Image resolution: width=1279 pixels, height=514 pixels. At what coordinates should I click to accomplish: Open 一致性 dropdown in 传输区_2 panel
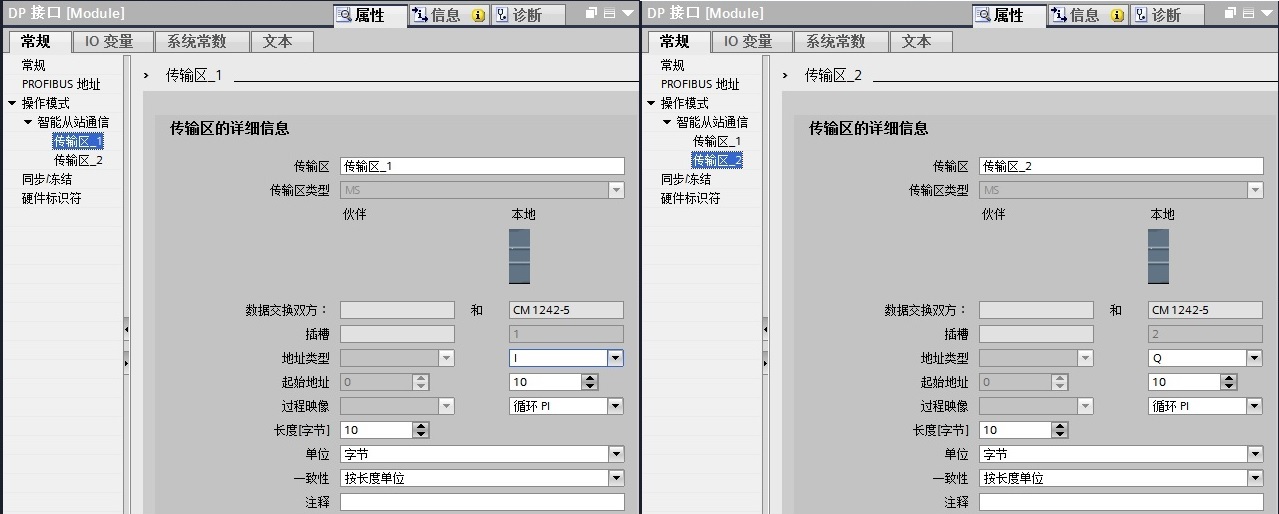point(1254,478)
